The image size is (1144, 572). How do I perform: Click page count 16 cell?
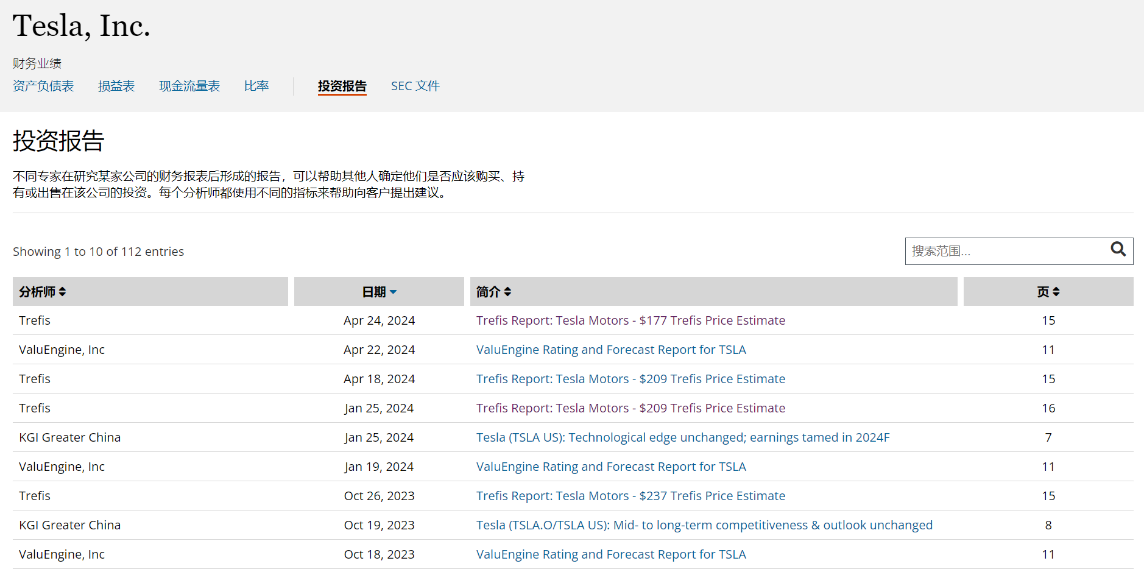[x=1048, y=408]
